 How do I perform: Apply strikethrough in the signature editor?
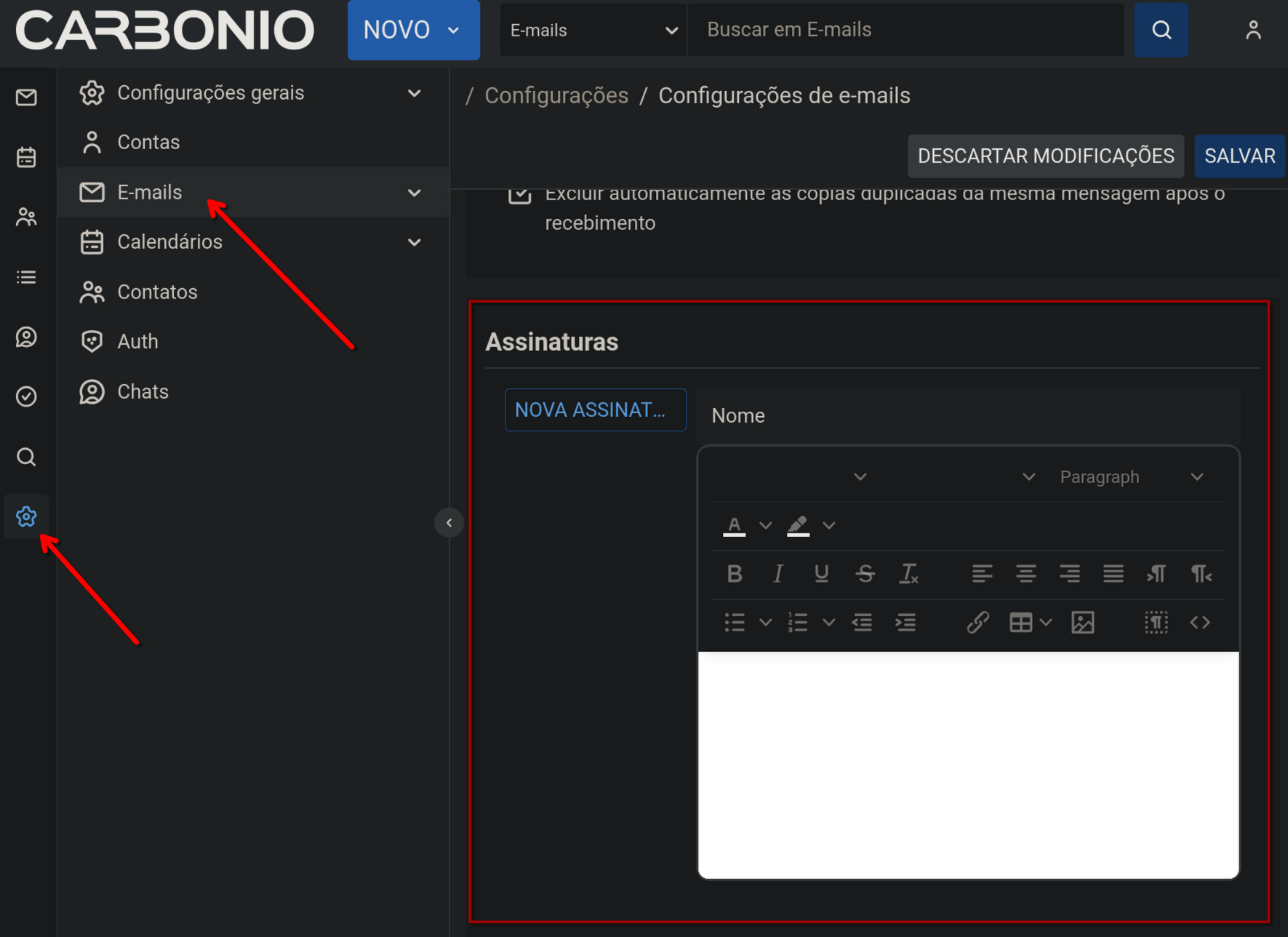[x=865, y=574]
